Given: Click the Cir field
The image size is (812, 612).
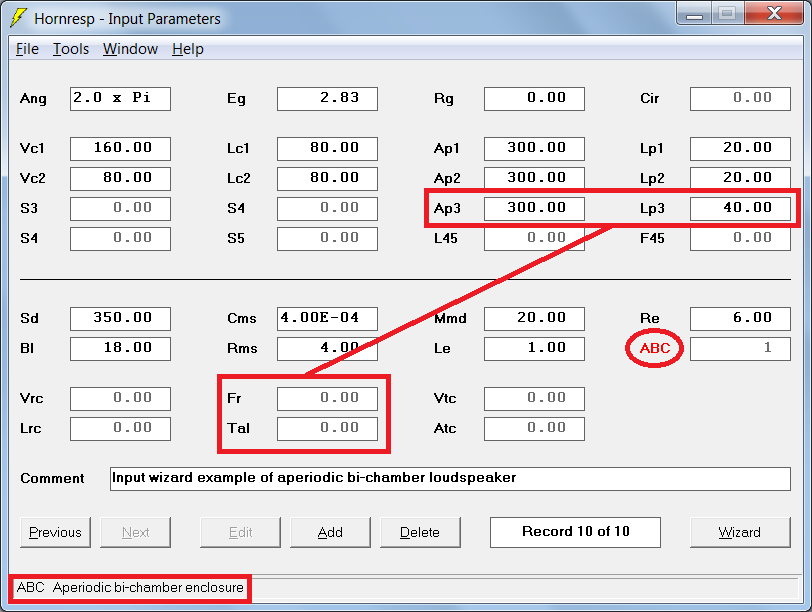Looking at the screenshot, I should pos(740,98).
